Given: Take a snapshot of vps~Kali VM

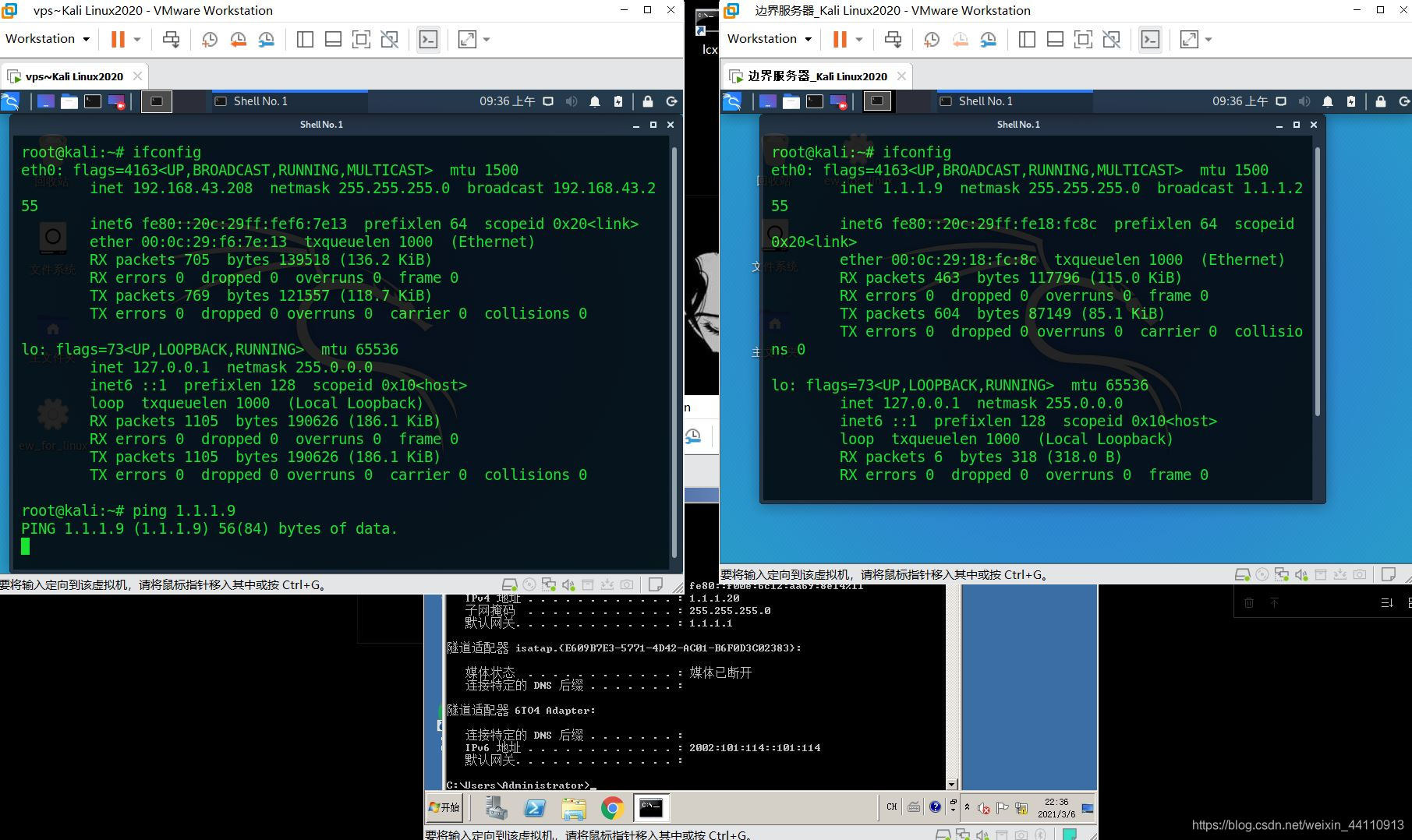Looking at the screenshot, I should pyautogui.click(x=209, y=39).
